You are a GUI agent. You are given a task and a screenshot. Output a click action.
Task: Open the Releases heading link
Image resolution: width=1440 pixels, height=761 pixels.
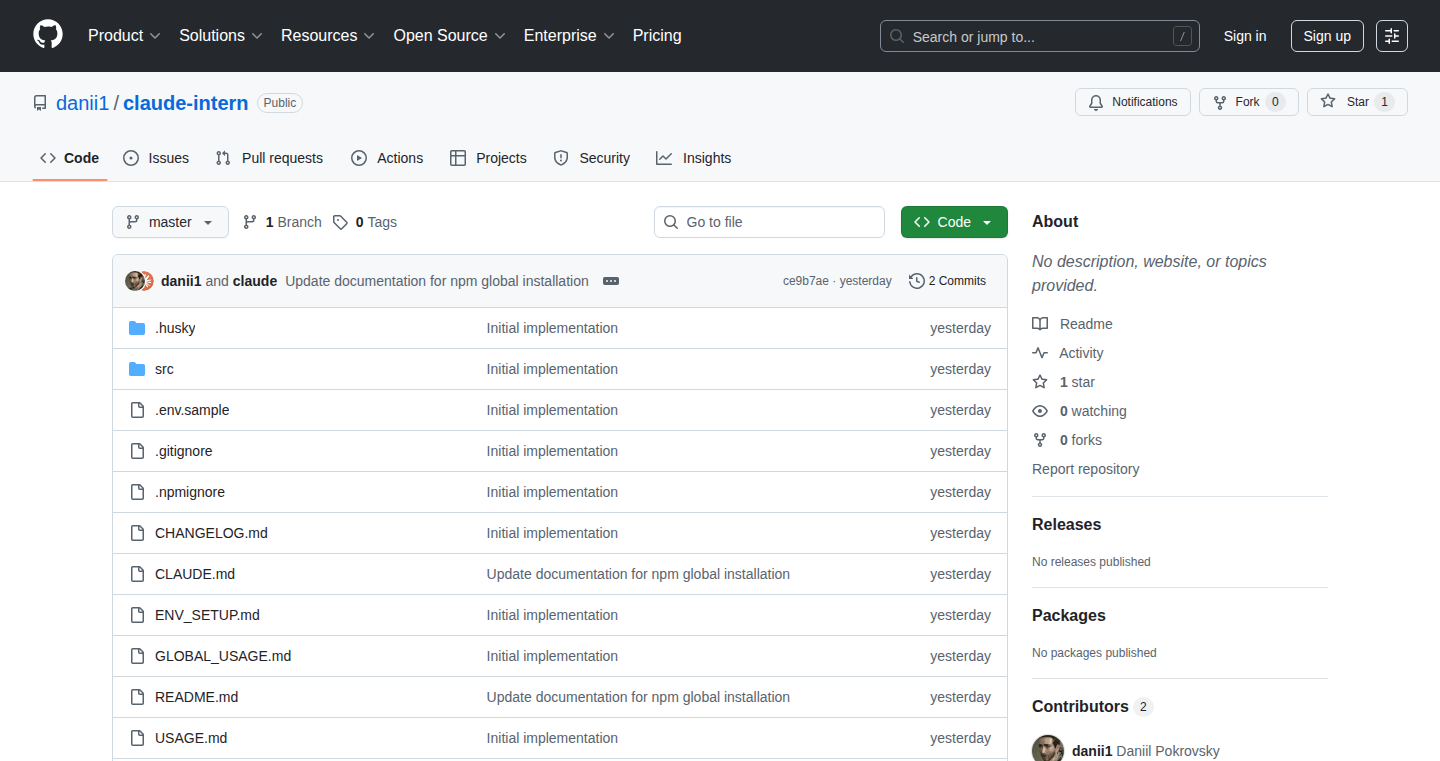click(x=1066, y=525)
